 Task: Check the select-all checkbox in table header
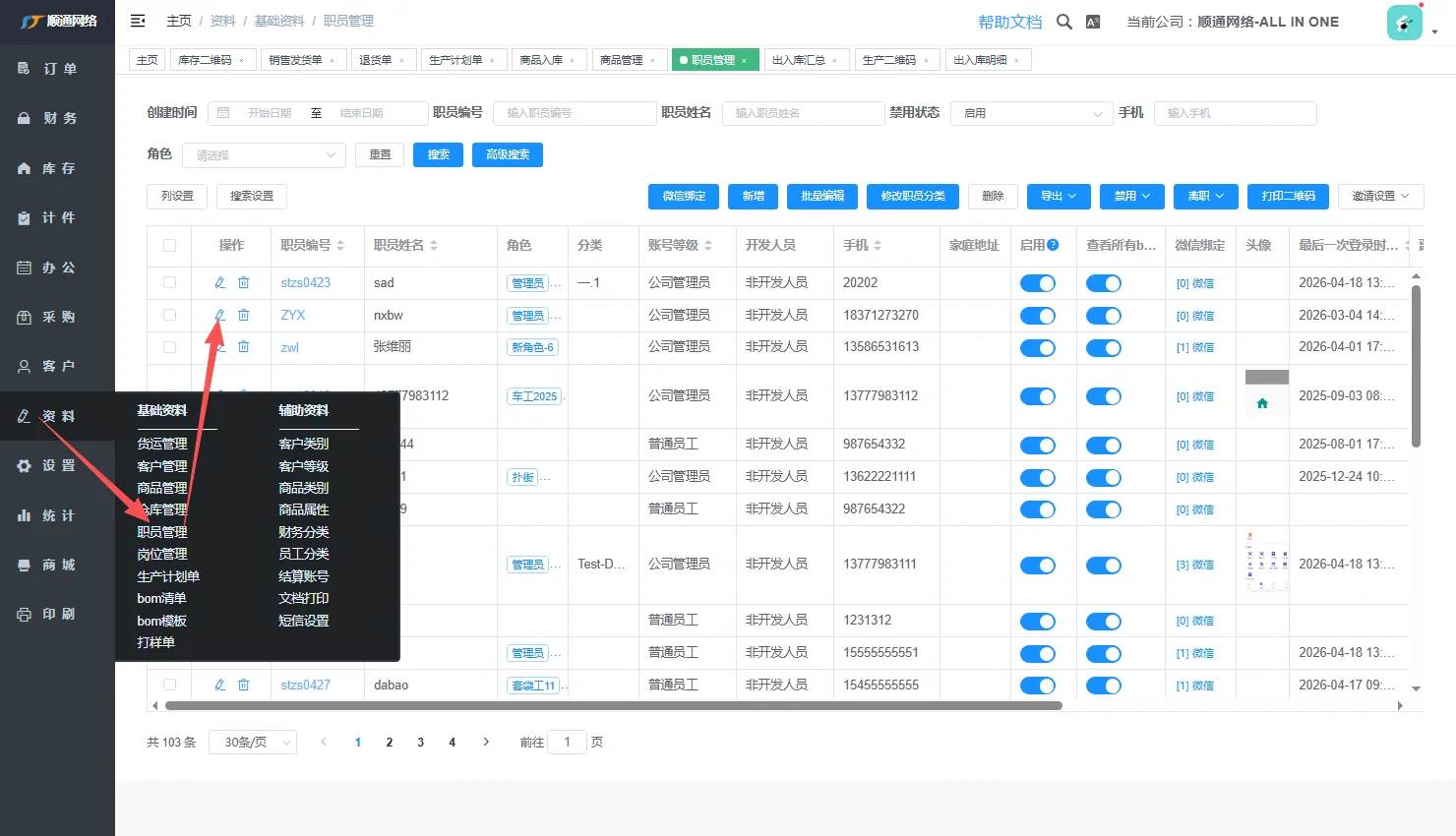tap(170, 245)
